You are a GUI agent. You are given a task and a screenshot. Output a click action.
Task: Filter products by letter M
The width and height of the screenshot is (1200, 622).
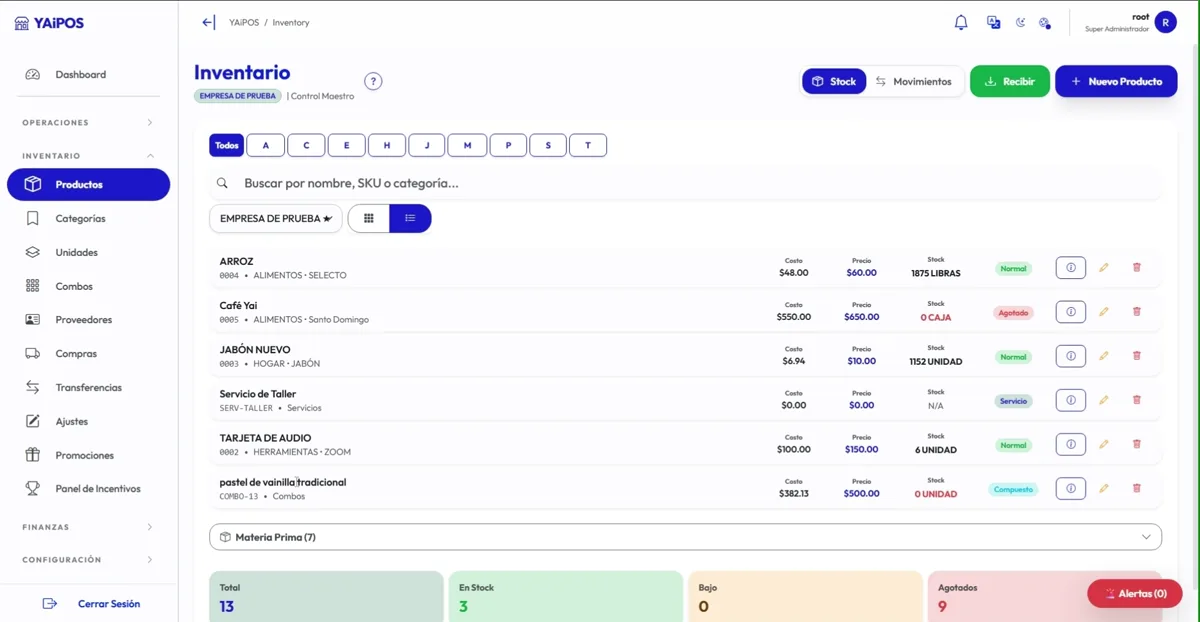click(467, 145)
